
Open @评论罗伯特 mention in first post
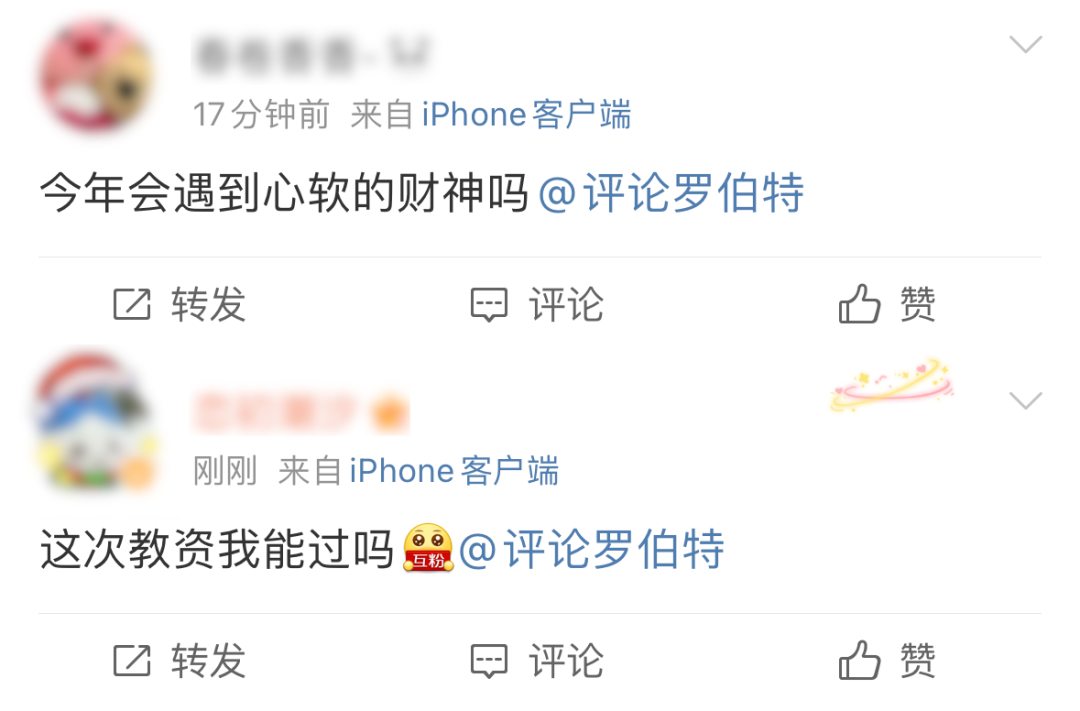point(671,193)
